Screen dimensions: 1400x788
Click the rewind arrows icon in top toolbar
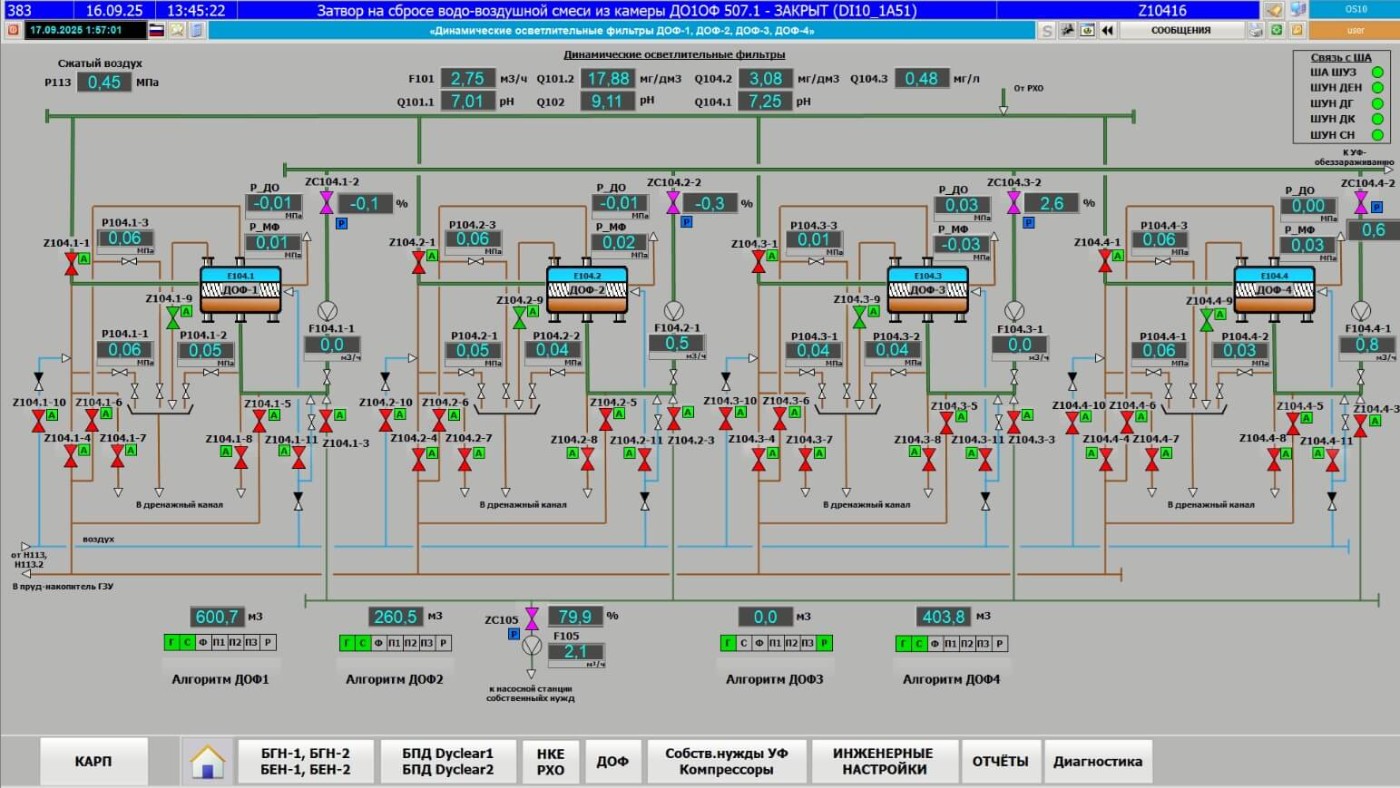pyautogui.click(x=1107, y=30)
